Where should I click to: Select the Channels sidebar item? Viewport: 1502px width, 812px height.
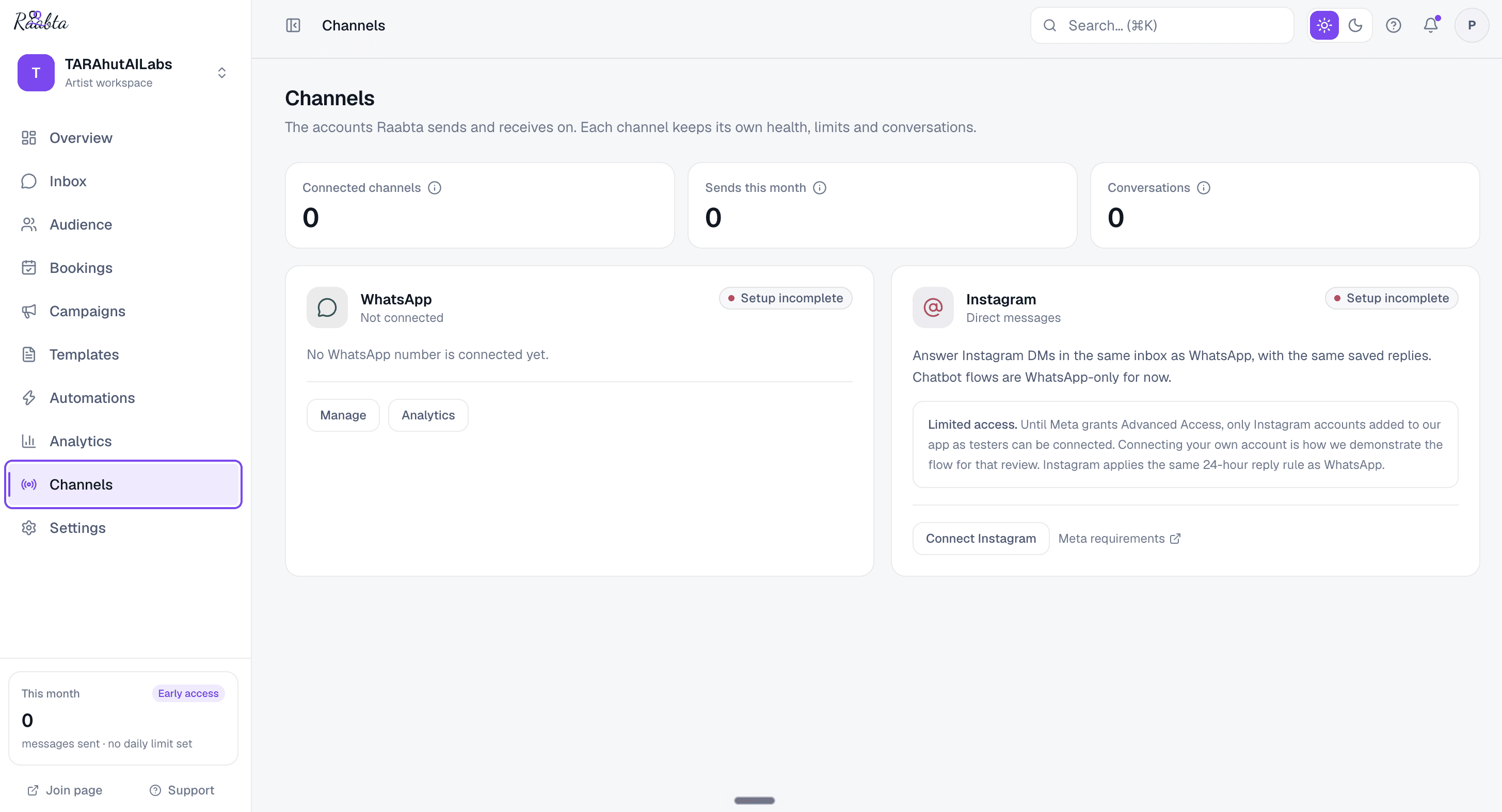tap(123, 484)
